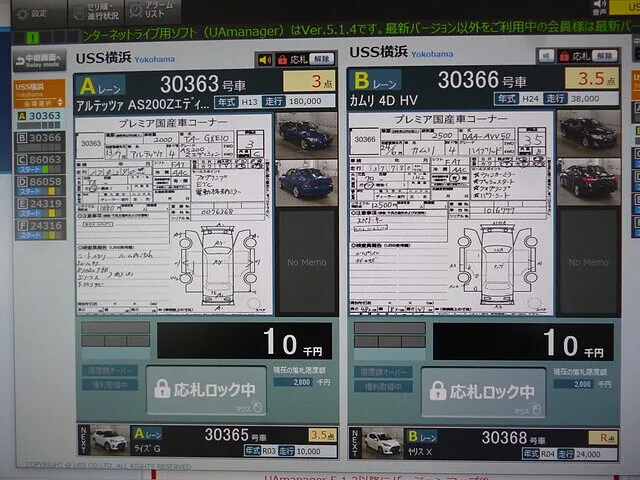640x480 pixels.
Task: Open the アラームリスト alarm list button
Action: 153,11
